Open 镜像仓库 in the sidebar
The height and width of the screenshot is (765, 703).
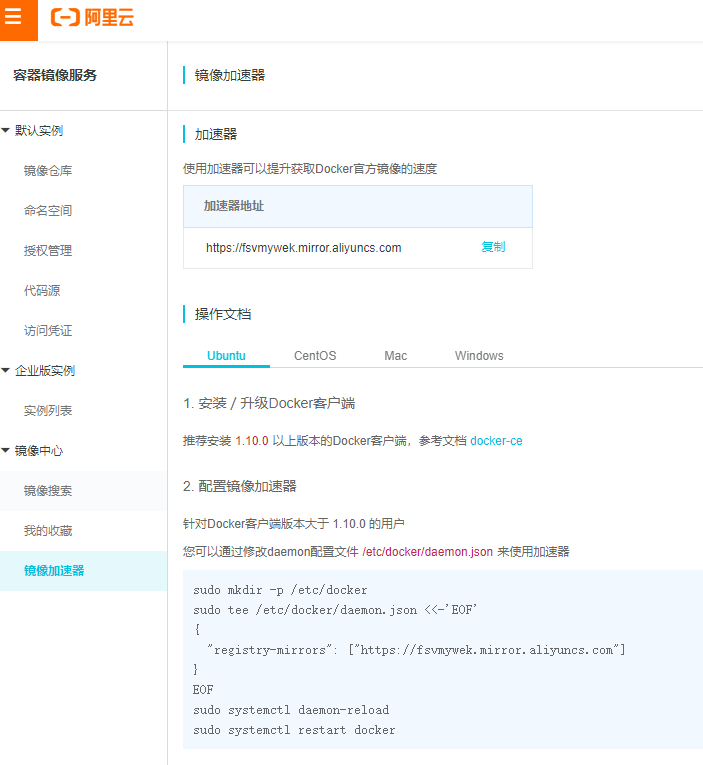pyautogui.click(x=48, y=171)
